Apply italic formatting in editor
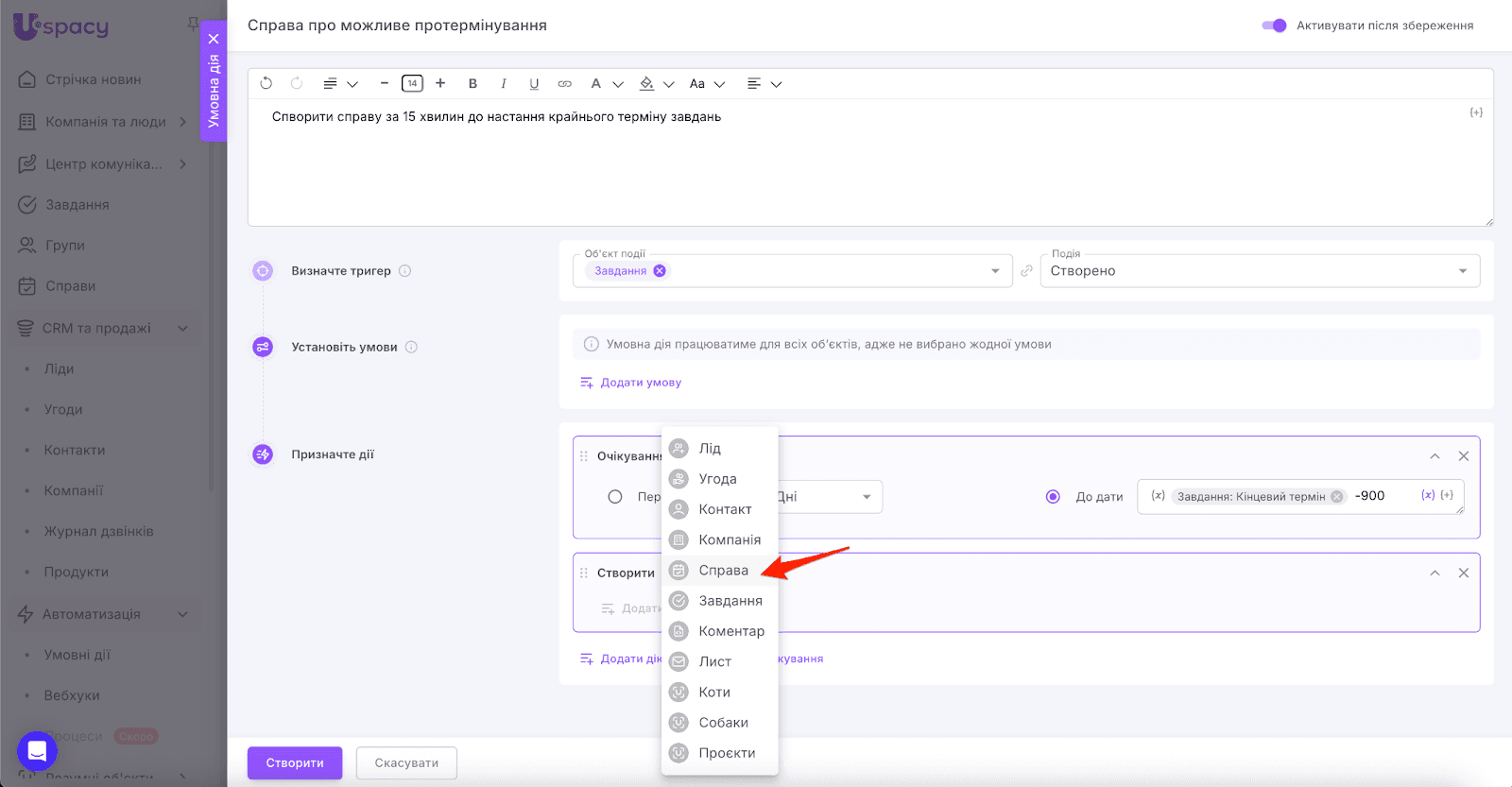This screenshot has width=1512, height=787. [504, 83]
